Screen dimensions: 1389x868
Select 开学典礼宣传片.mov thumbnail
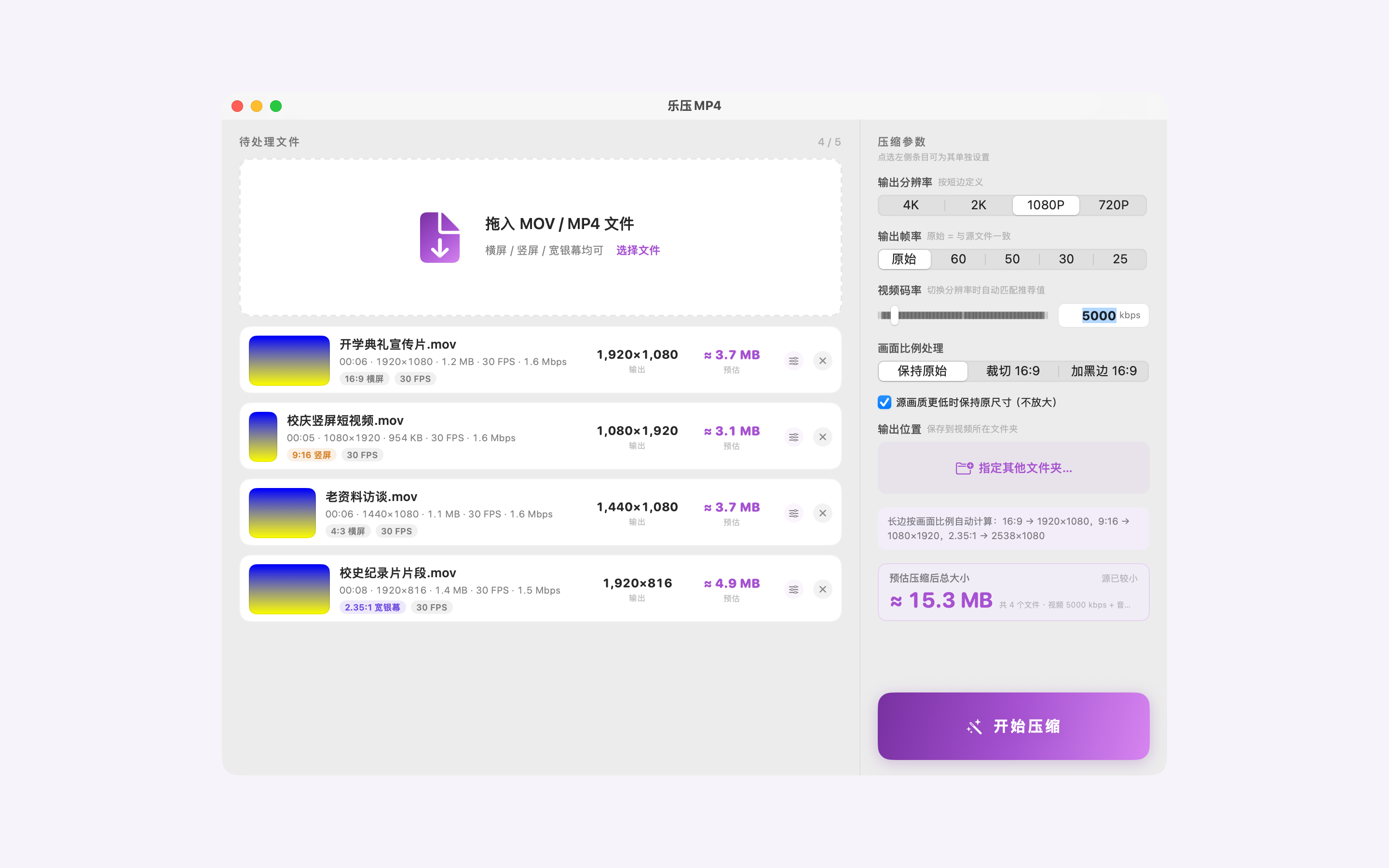point(289,361)
